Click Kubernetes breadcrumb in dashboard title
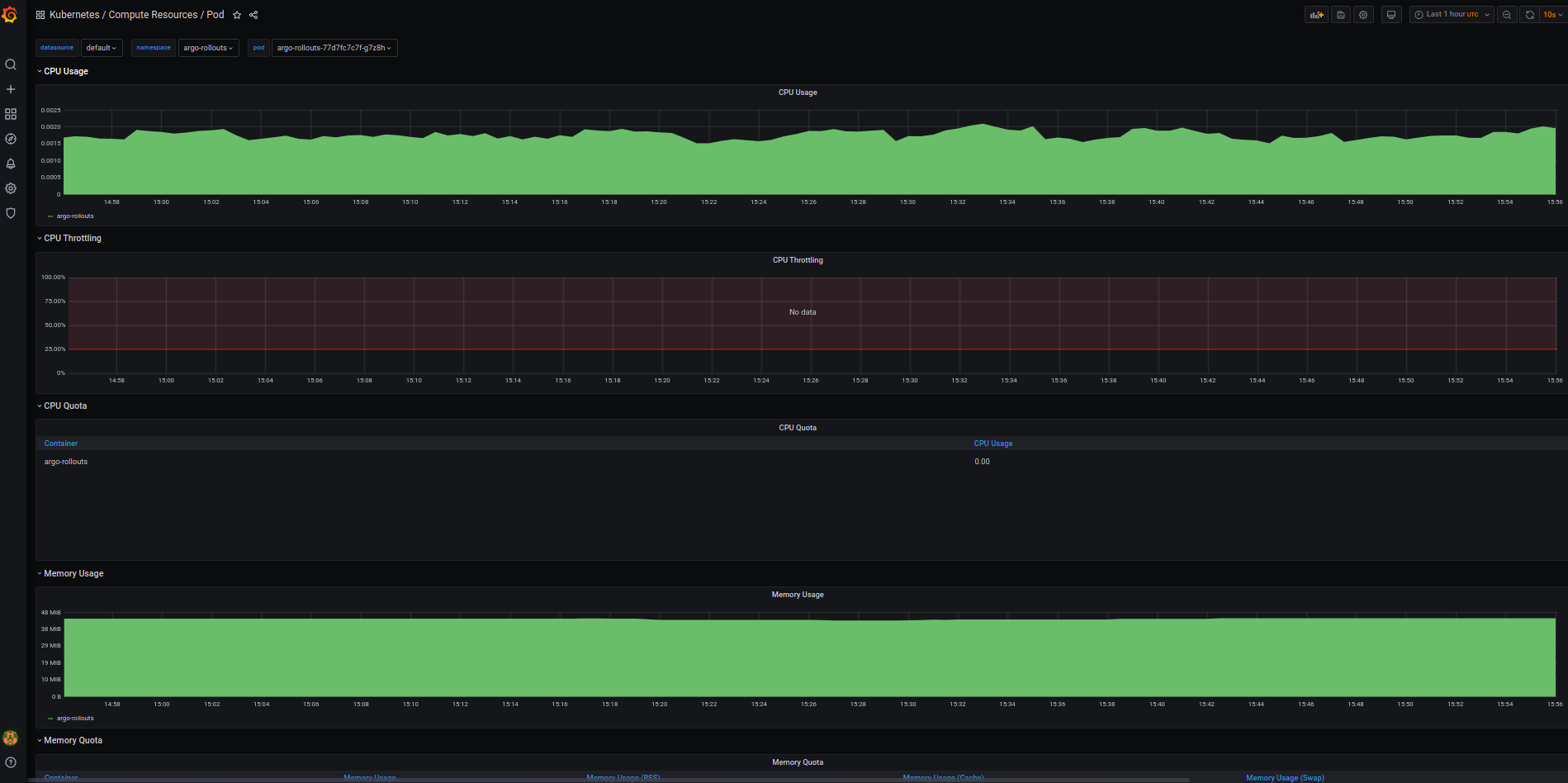 pos(74,15)
